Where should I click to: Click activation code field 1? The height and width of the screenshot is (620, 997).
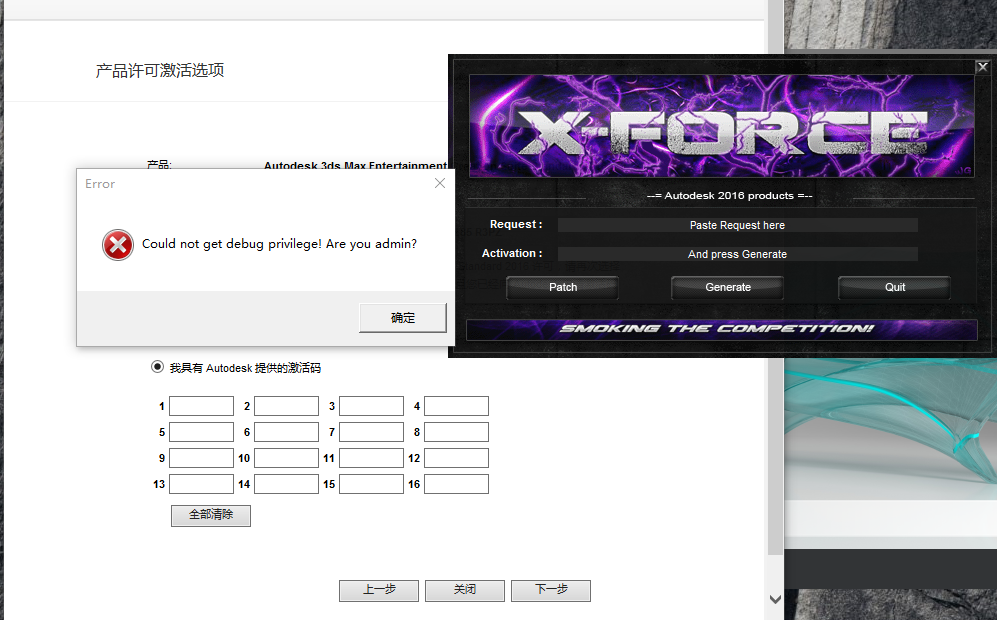(202, 406)
